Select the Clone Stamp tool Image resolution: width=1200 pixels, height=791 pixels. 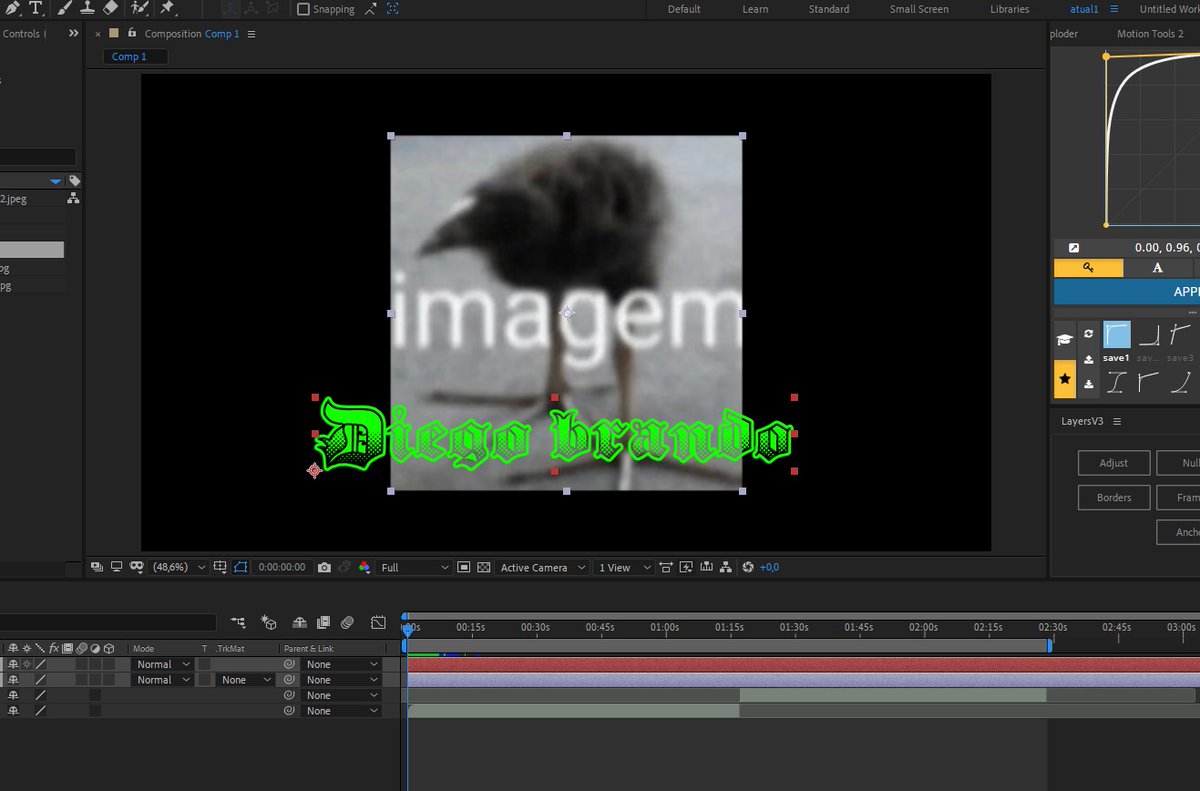point(87,8)
